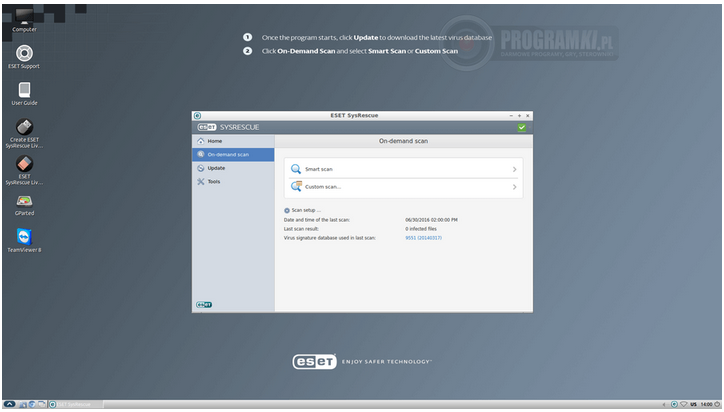Open the network tray icon
Image resolution: width=724 pixels, height=412 pixels.
pyautogui.click(x=684, y=405)
